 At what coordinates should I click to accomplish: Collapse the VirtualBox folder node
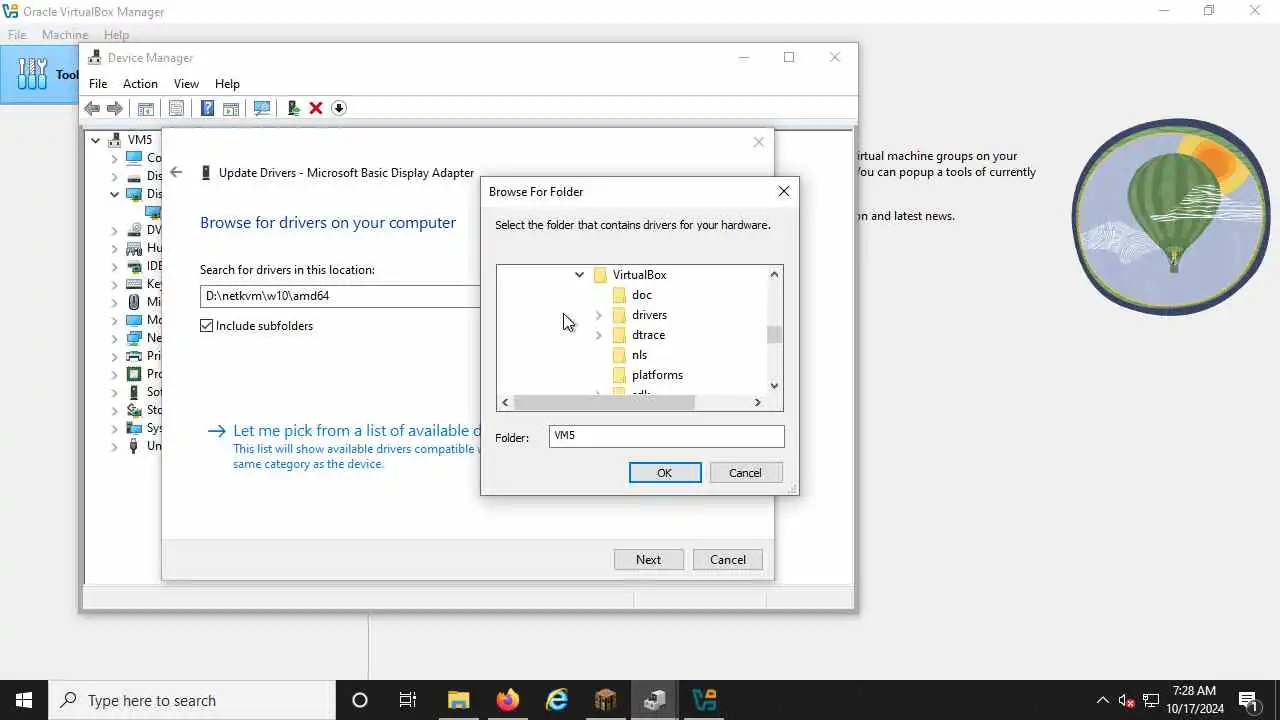[x=579, y=275]
